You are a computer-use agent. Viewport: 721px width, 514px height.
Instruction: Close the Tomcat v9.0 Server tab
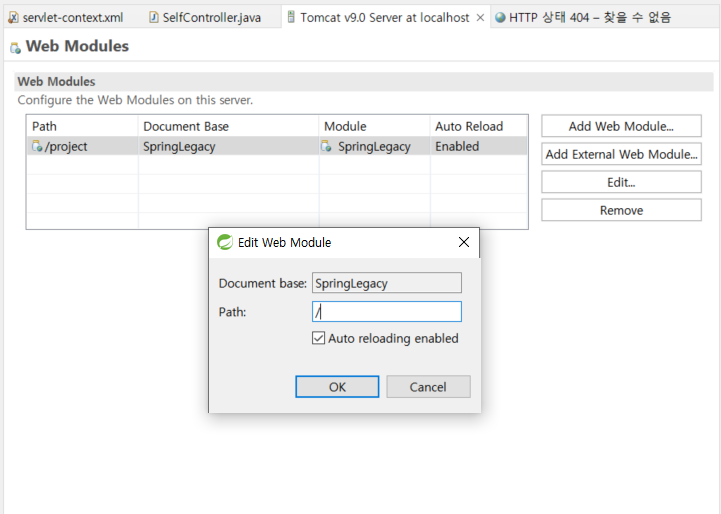480,17
